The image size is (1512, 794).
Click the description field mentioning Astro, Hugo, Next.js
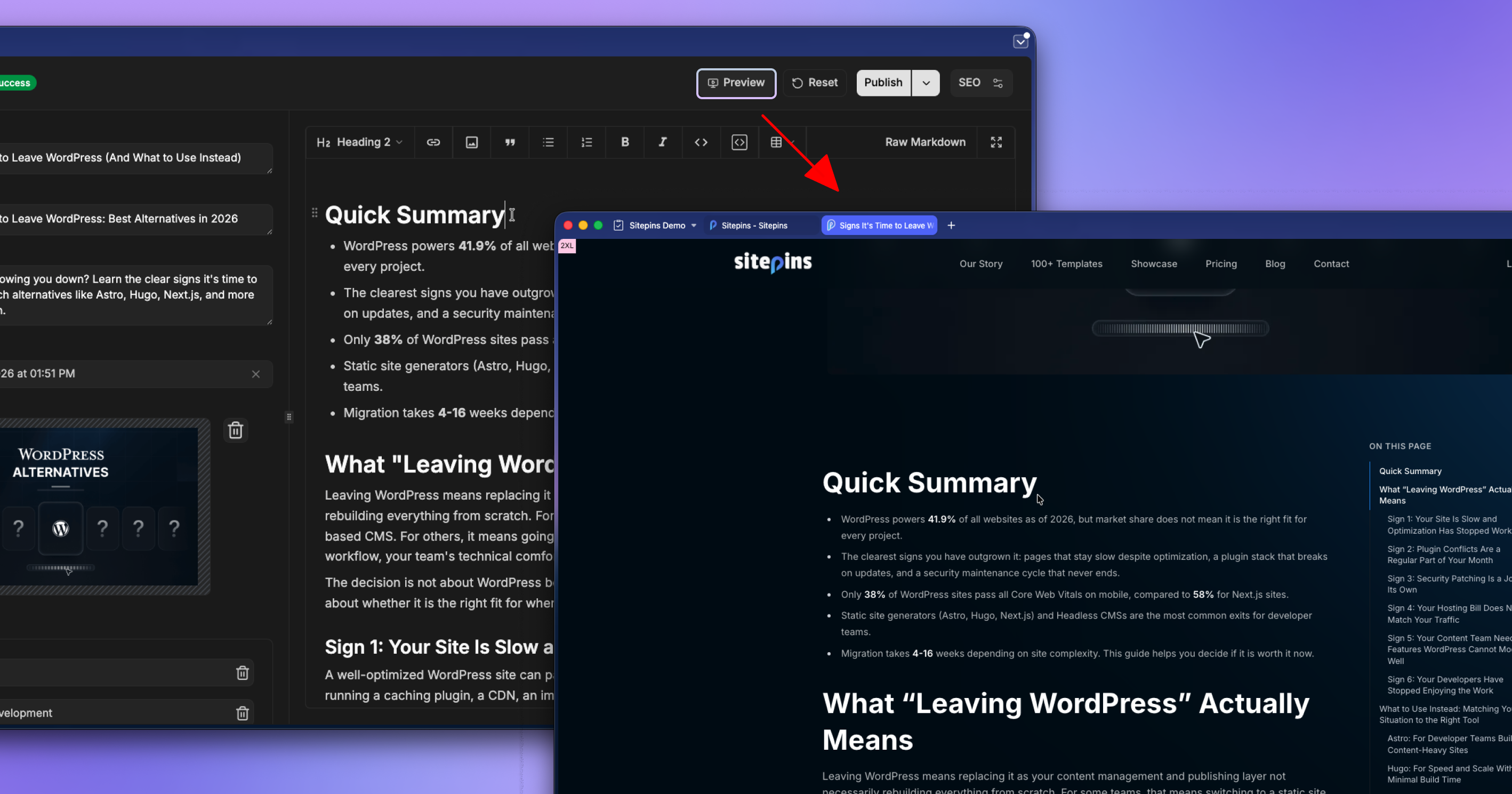coord(135,295)
